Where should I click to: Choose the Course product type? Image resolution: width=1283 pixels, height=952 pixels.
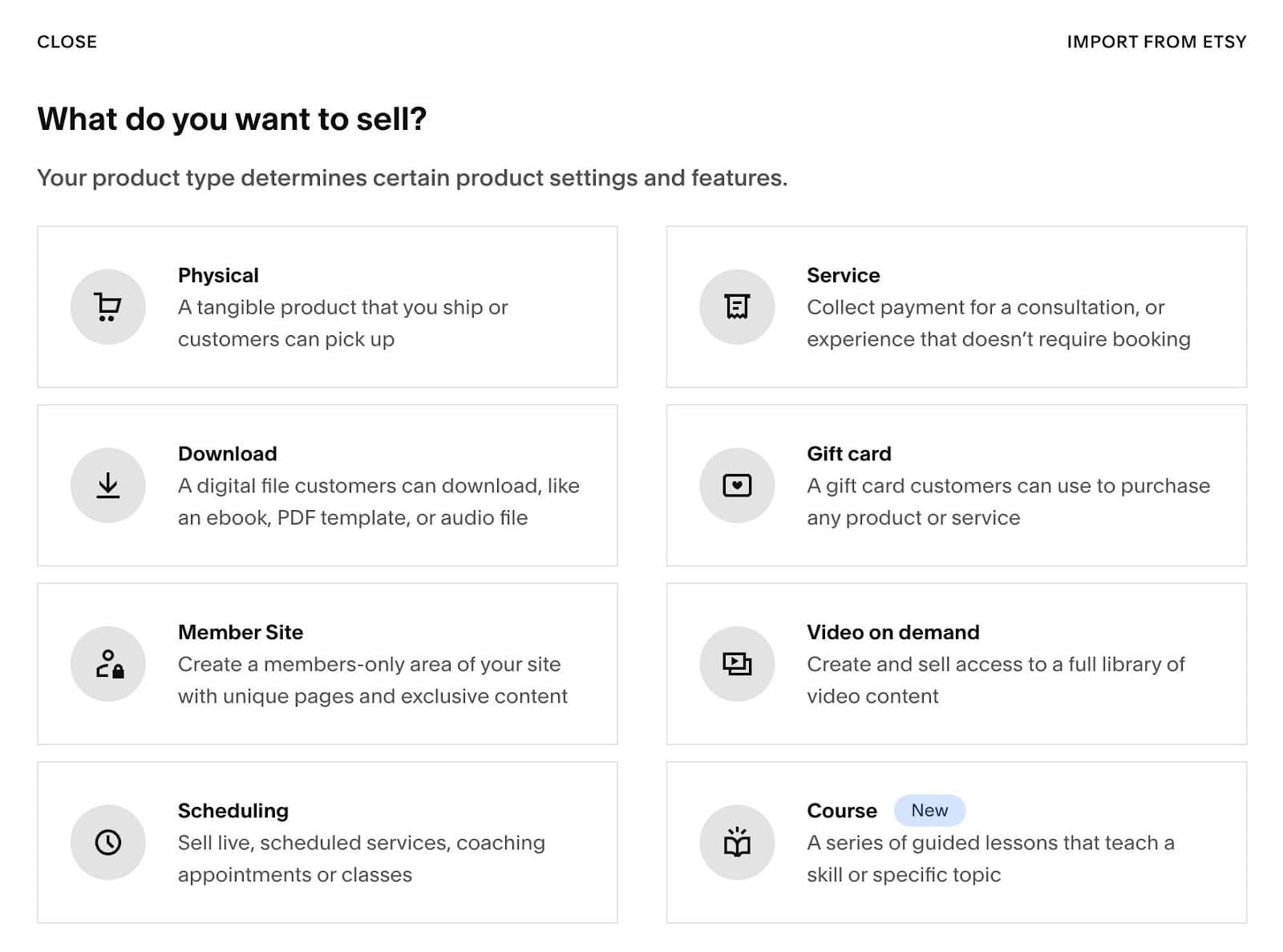pos(956,842)
